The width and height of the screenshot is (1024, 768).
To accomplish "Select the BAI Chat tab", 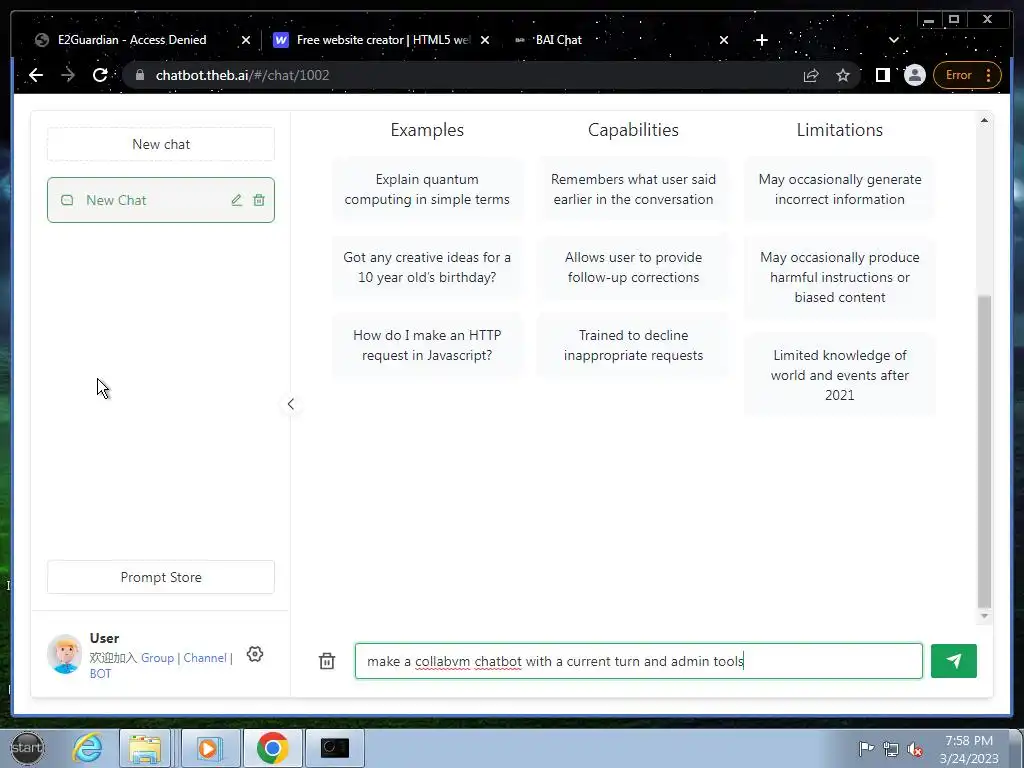I will tap(558, 40).
